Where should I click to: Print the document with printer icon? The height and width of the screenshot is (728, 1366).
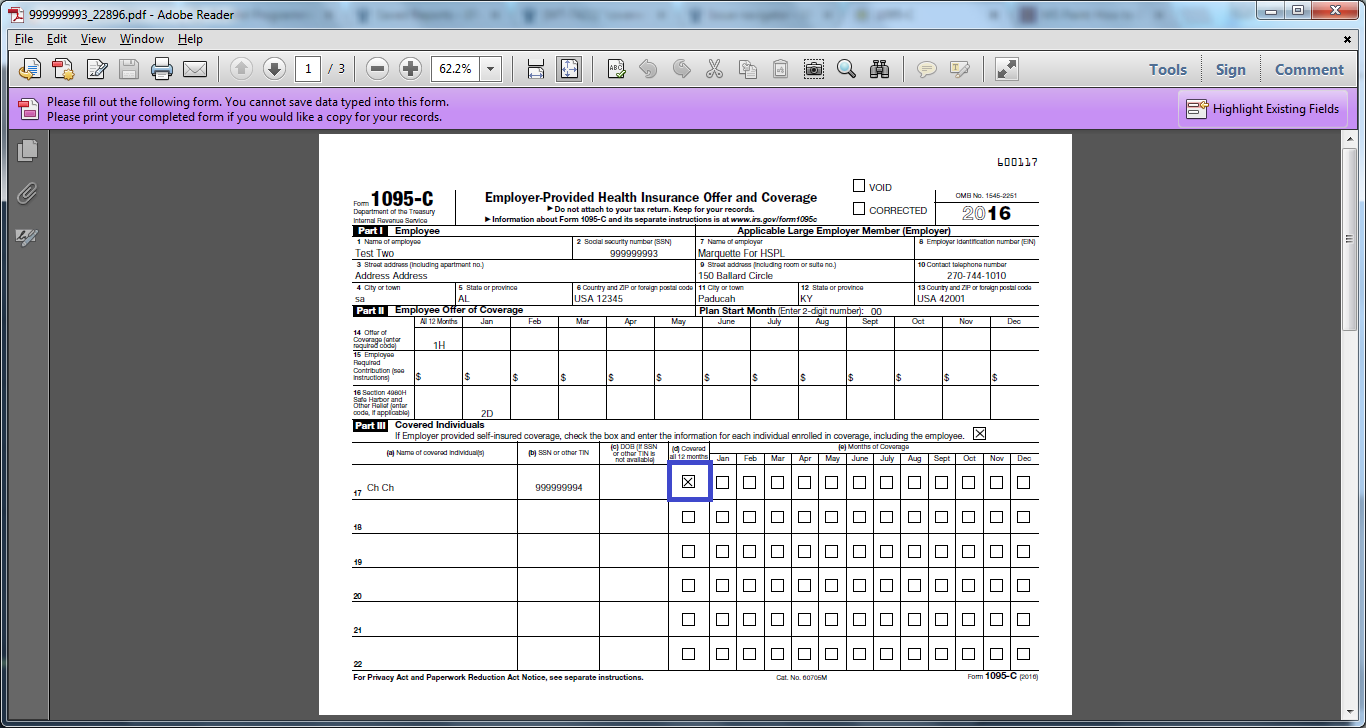pos(162,69)
